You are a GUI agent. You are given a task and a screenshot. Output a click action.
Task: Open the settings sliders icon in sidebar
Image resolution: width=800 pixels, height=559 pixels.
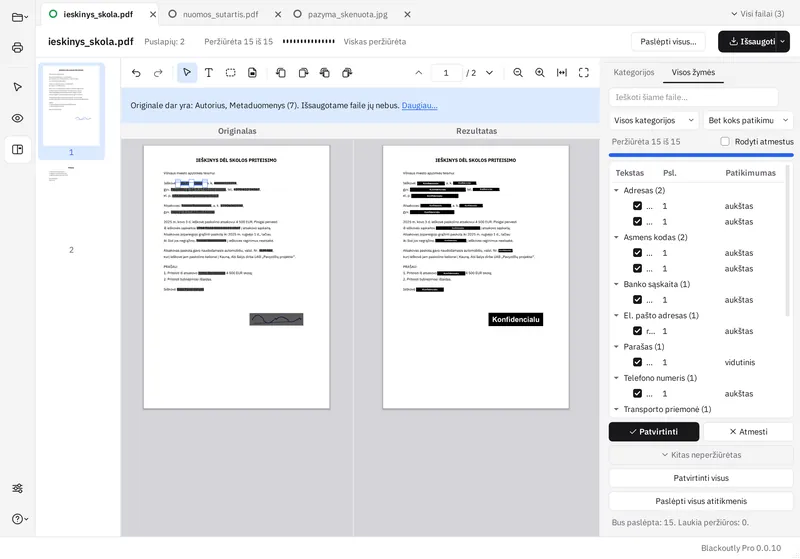(x=17, y=488)
